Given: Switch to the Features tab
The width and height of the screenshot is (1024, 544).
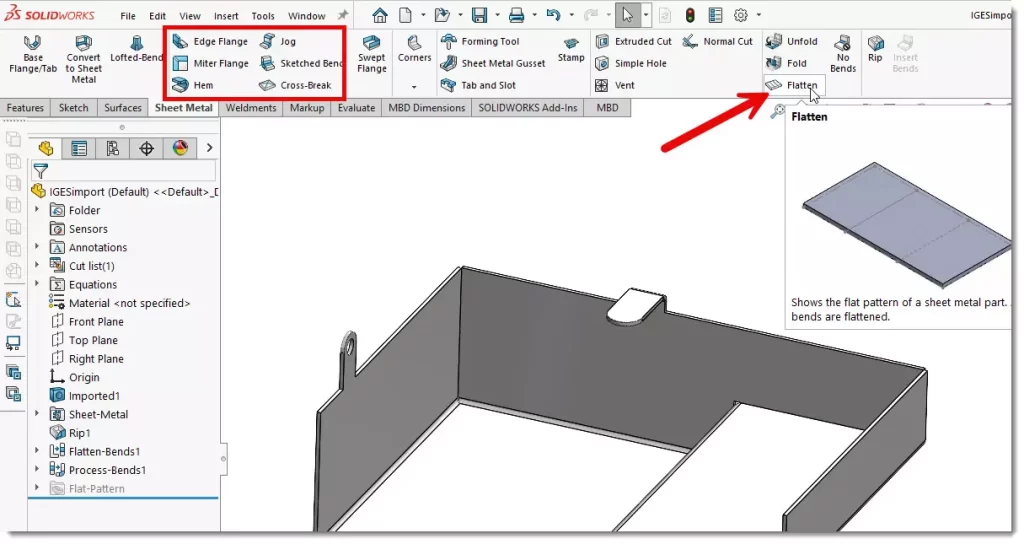Looking at the screenshot, I should click(x=25, y=108).
